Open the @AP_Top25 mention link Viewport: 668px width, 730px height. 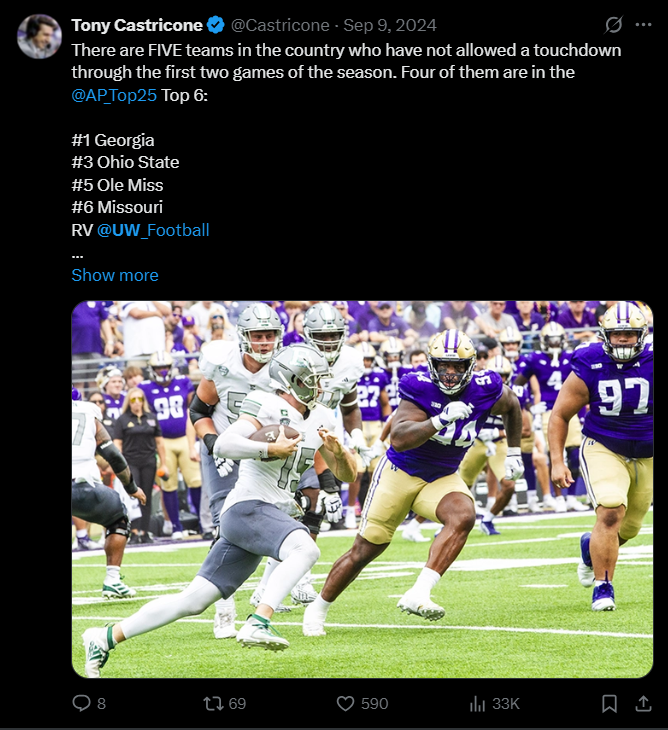point(114,95)
